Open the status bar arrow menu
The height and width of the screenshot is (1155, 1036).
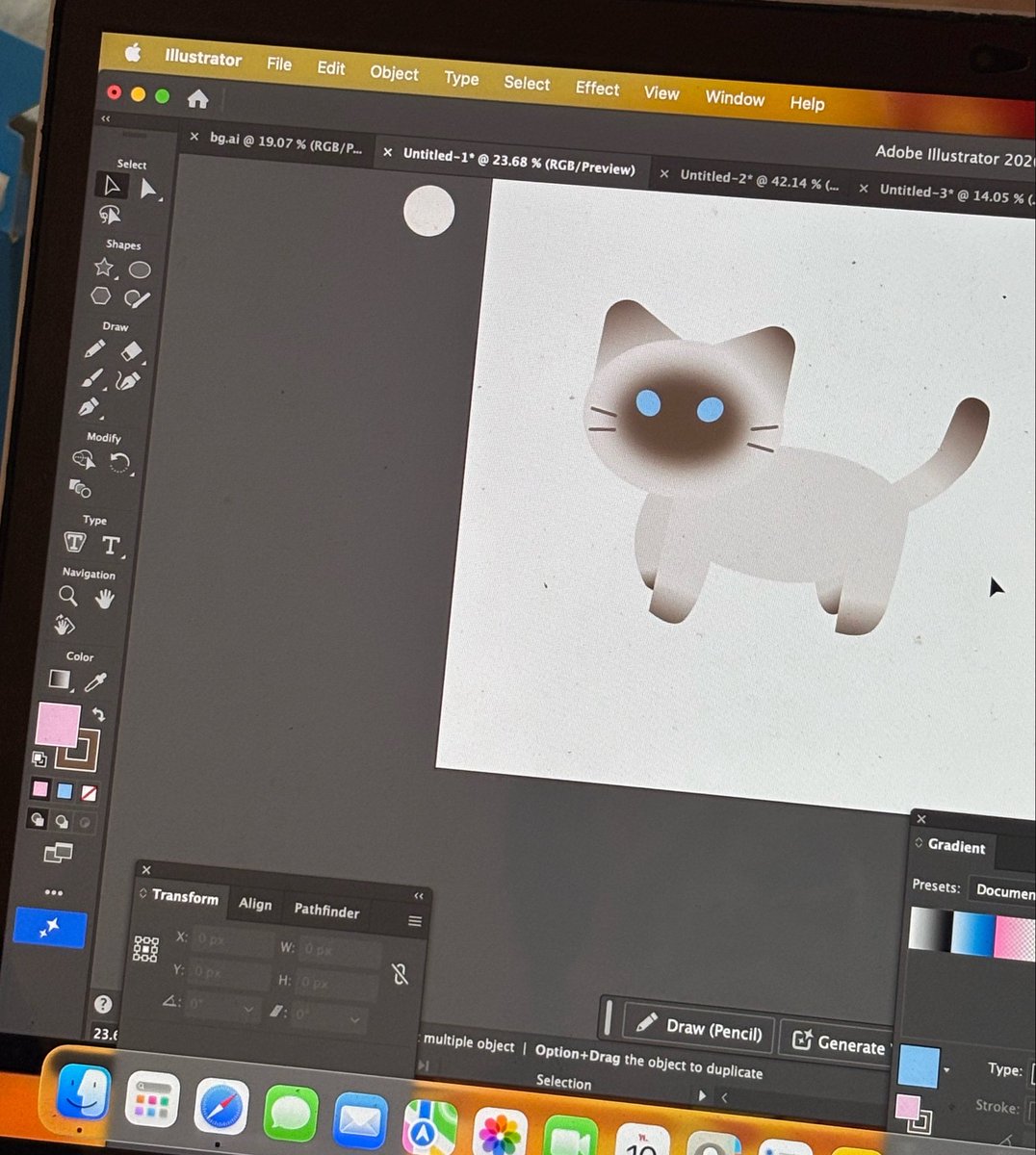[x=702, y=1095]
